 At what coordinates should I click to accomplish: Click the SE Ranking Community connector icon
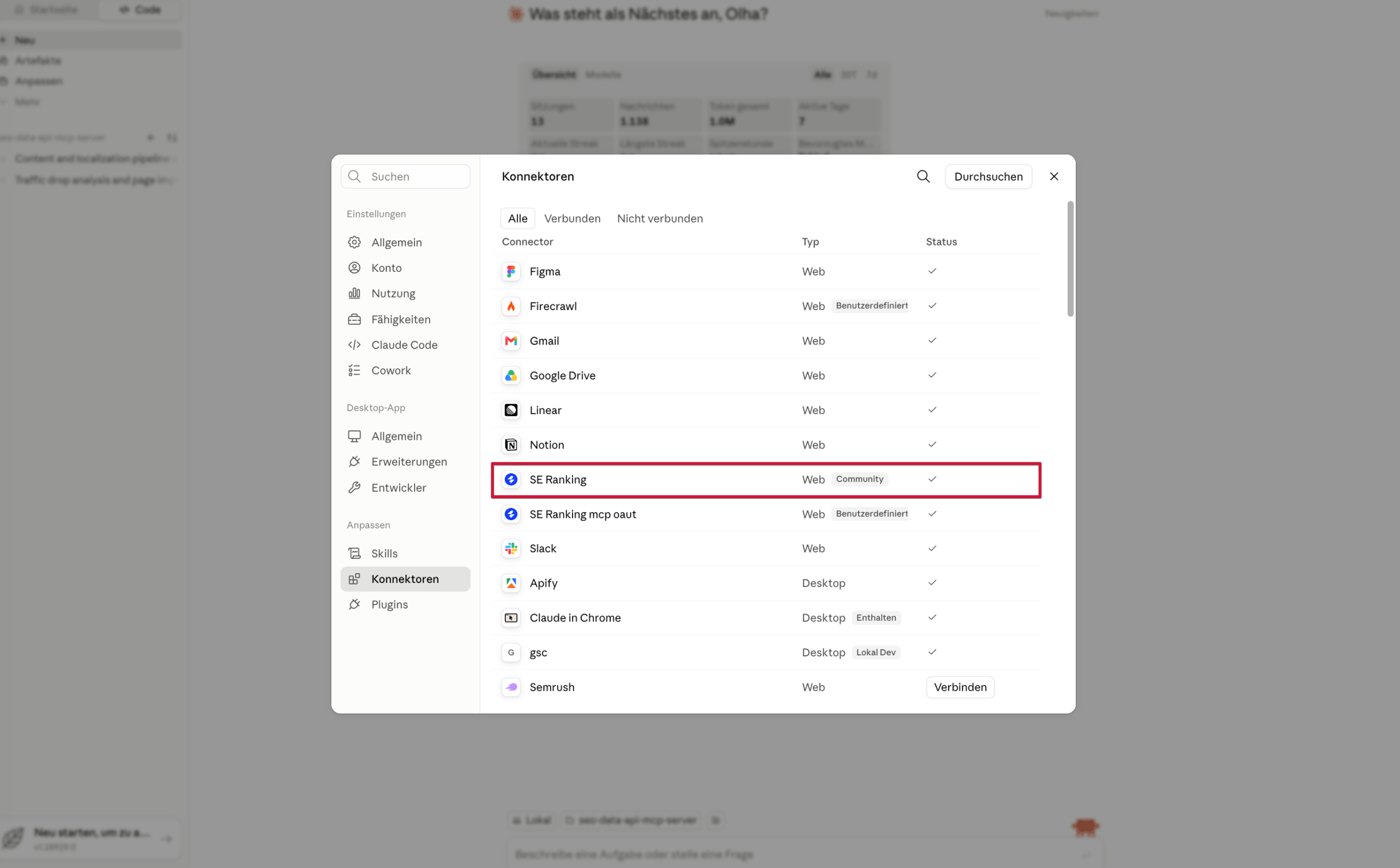point(511,479)
